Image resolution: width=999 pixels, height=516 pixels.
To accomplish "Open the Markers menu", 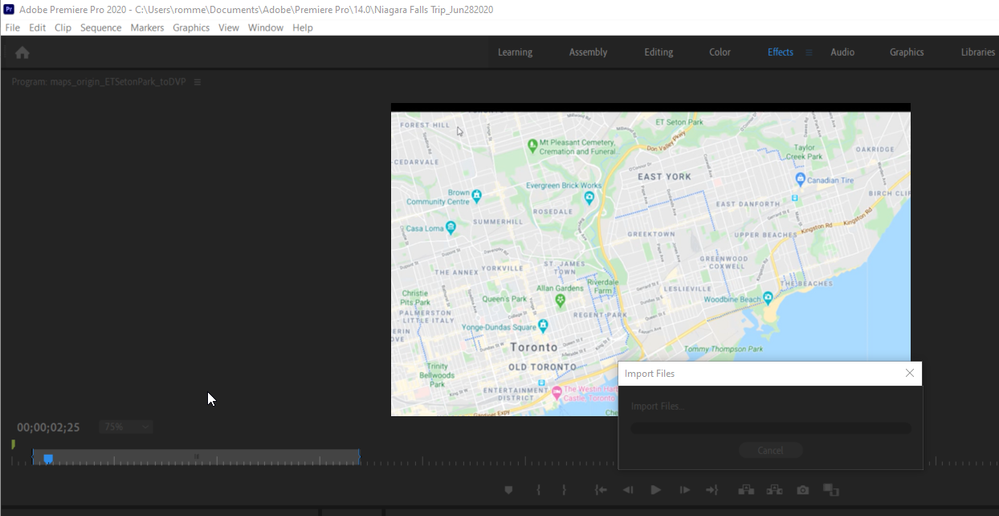I will 147,27.
